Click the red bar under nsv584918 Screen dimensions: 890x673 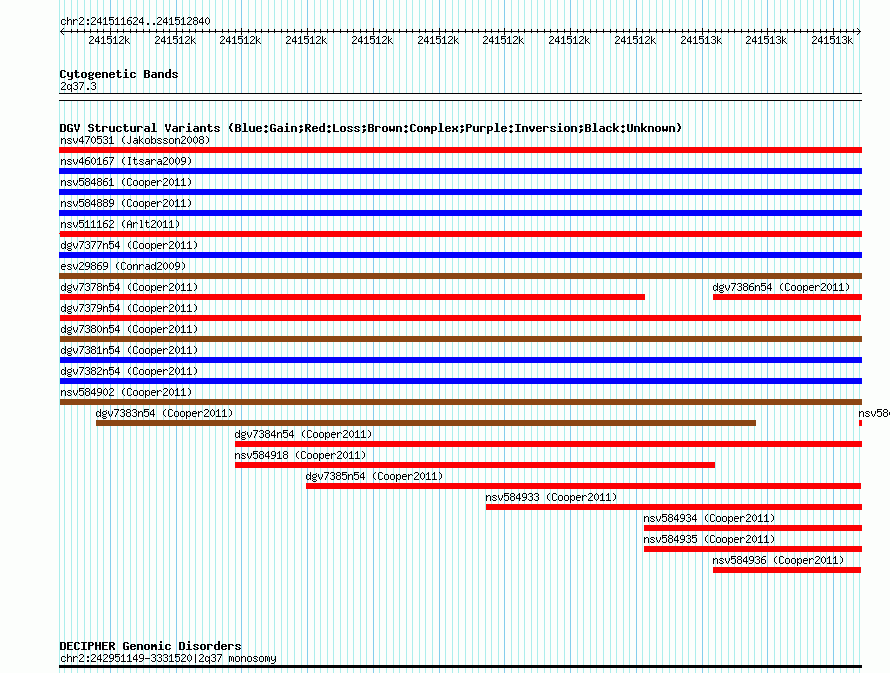coord(475,465)
